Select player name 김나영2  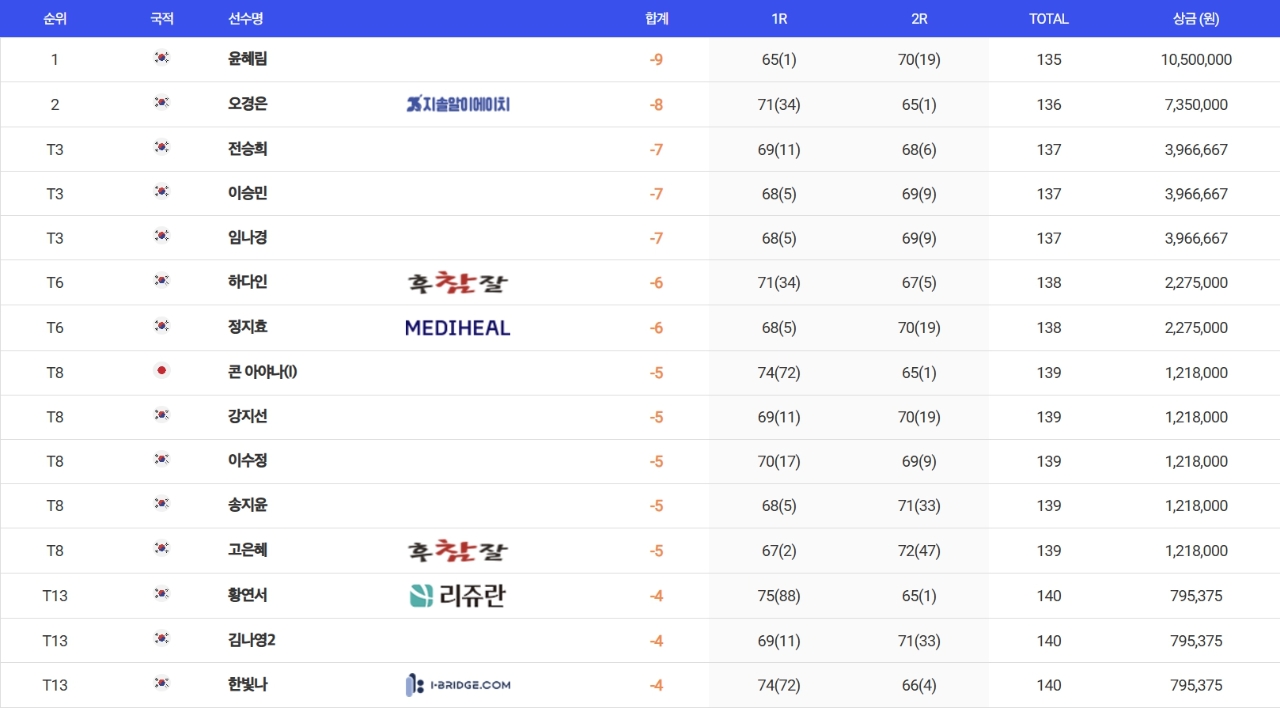pos(252,640)
